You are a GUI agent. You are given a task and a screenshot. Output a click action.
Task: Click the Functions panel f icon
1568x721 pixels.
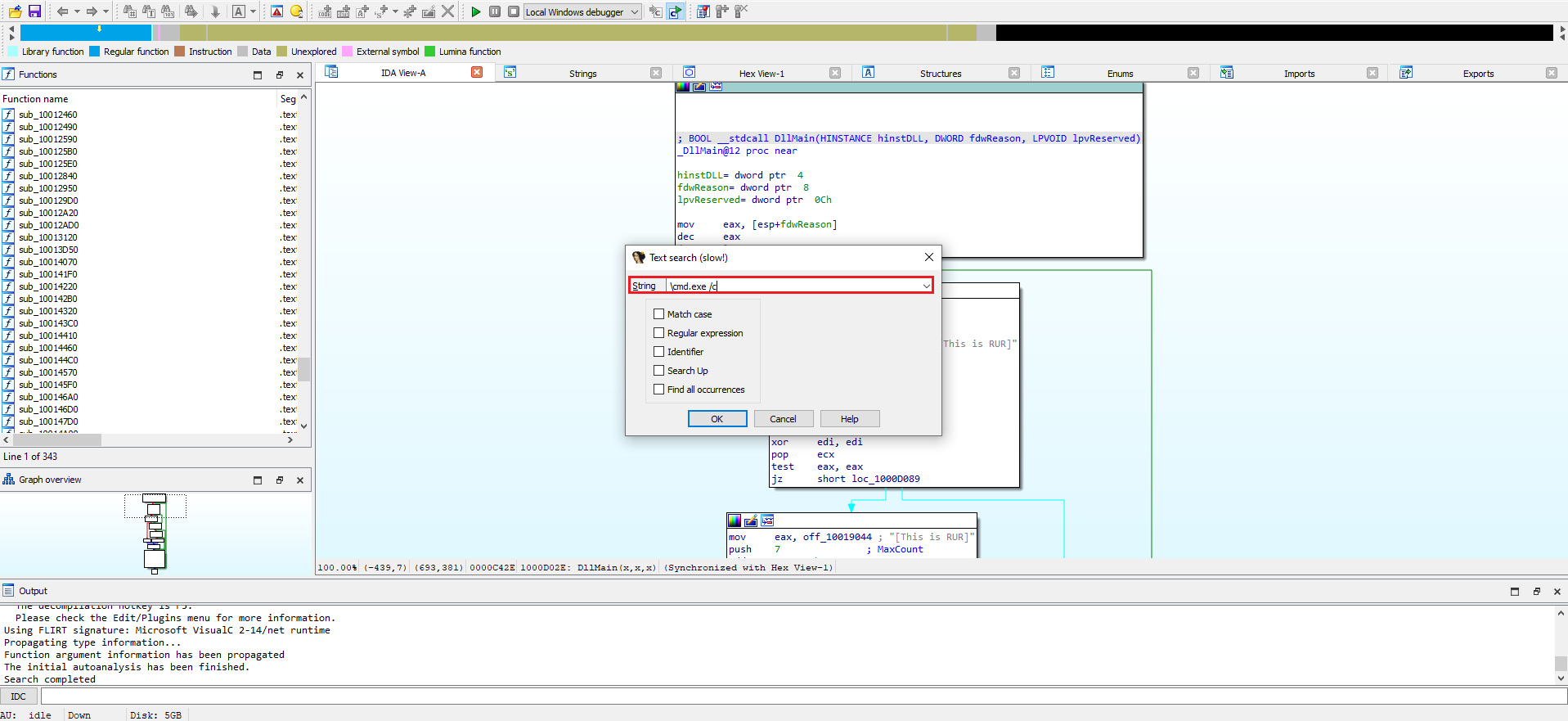[x=8, y=74]
